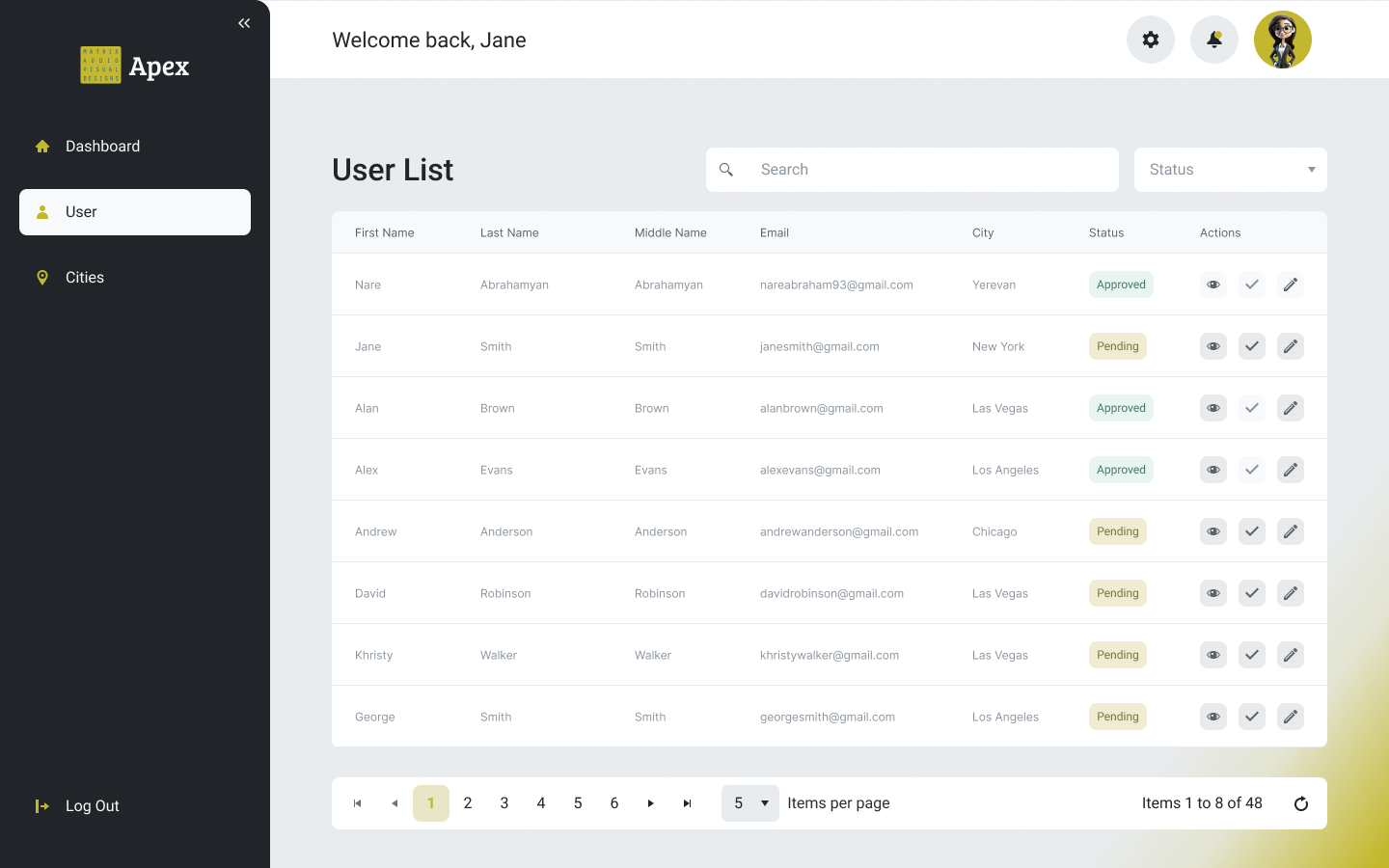Jump to page 4 of the user list
Screen dimensions: 1389x868
pyautogui.click(x=541, y=802)
